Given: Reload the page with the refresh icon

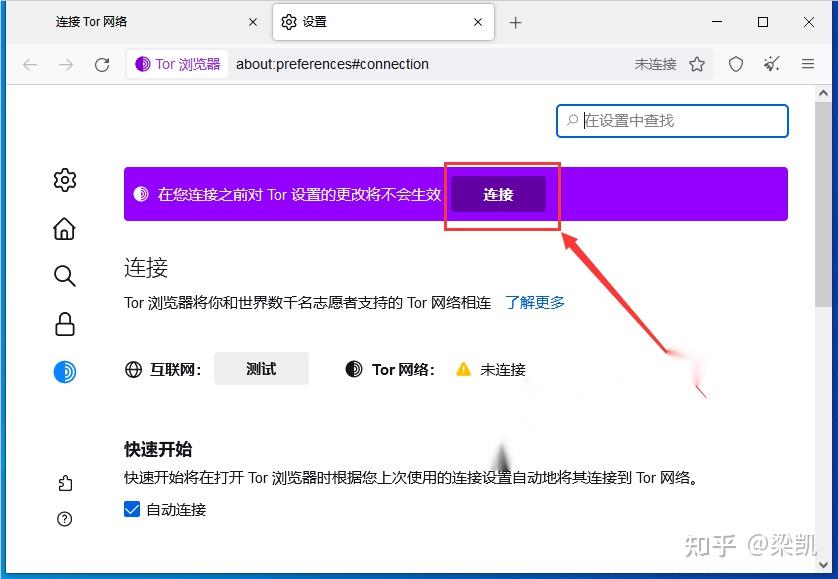Looking at the screenshot, I should point(103,63).
